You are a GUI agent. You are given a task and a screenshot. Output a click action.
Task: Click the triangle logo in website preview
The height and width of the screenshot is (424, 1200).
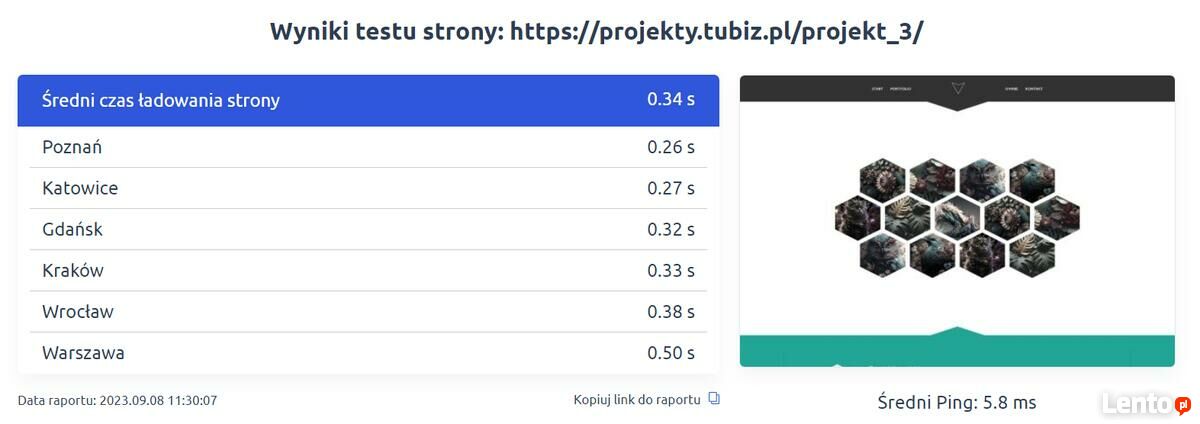click(957, 89)
